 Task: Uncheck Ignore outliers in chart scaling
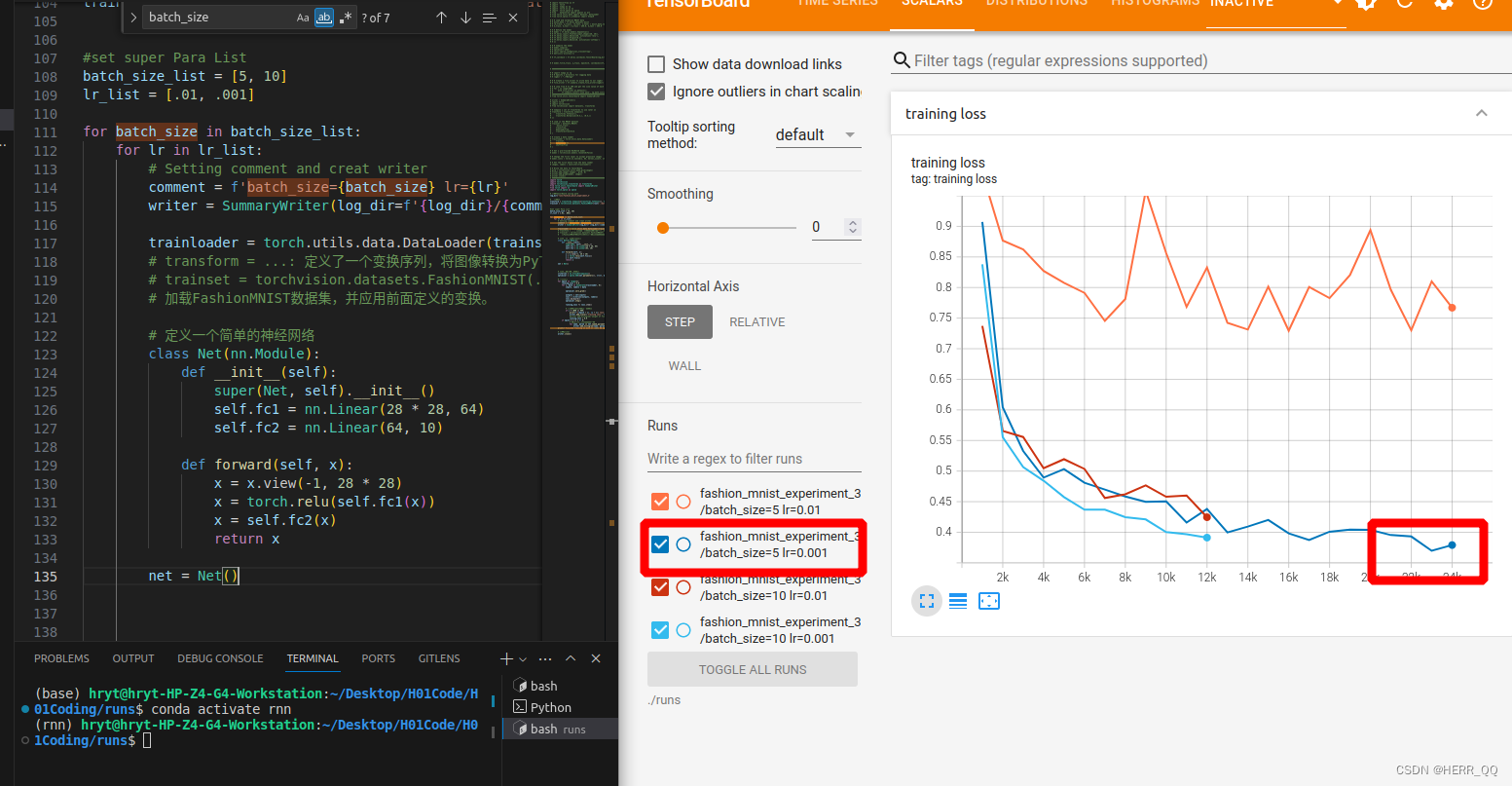tap(657, 92)
